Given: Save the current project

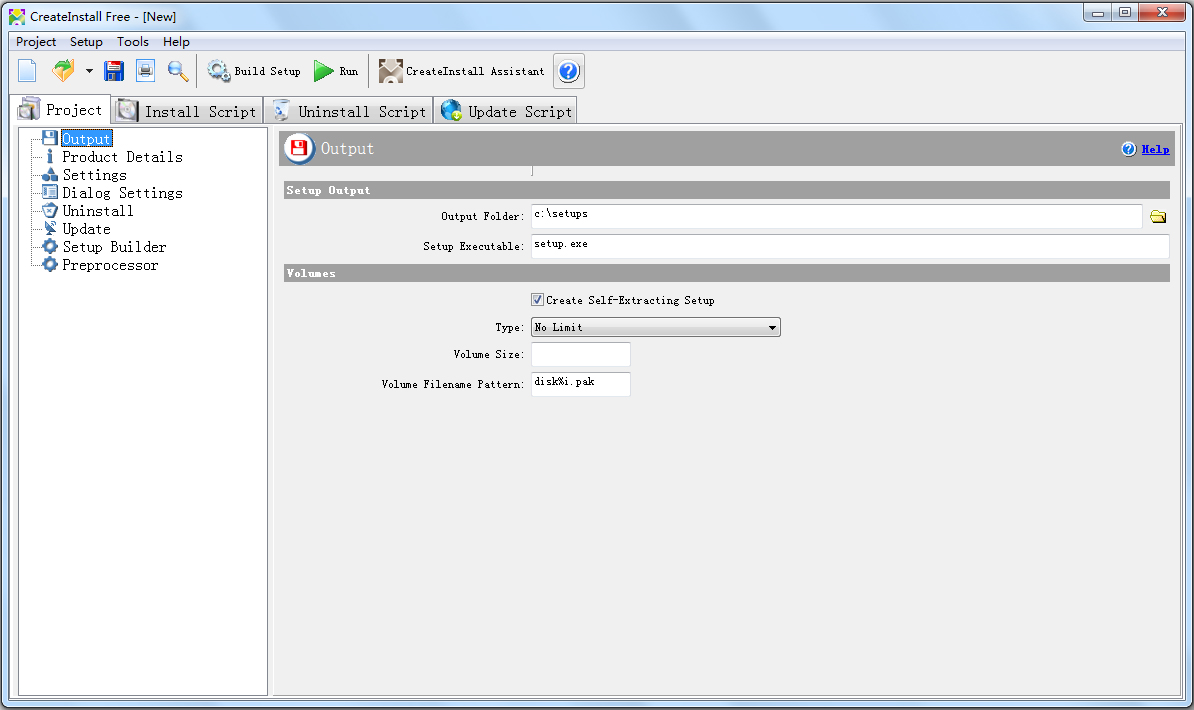Looking at the screenshot, I should (x=114, y=70).
